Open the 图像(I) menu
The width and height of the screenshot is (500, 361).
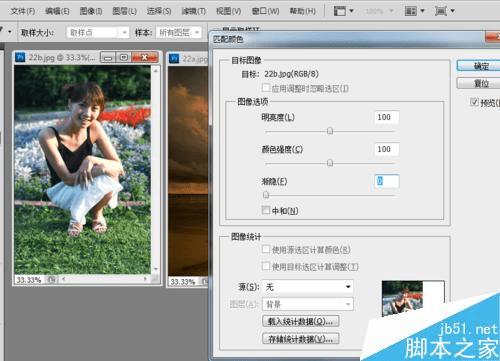(91, 11)
